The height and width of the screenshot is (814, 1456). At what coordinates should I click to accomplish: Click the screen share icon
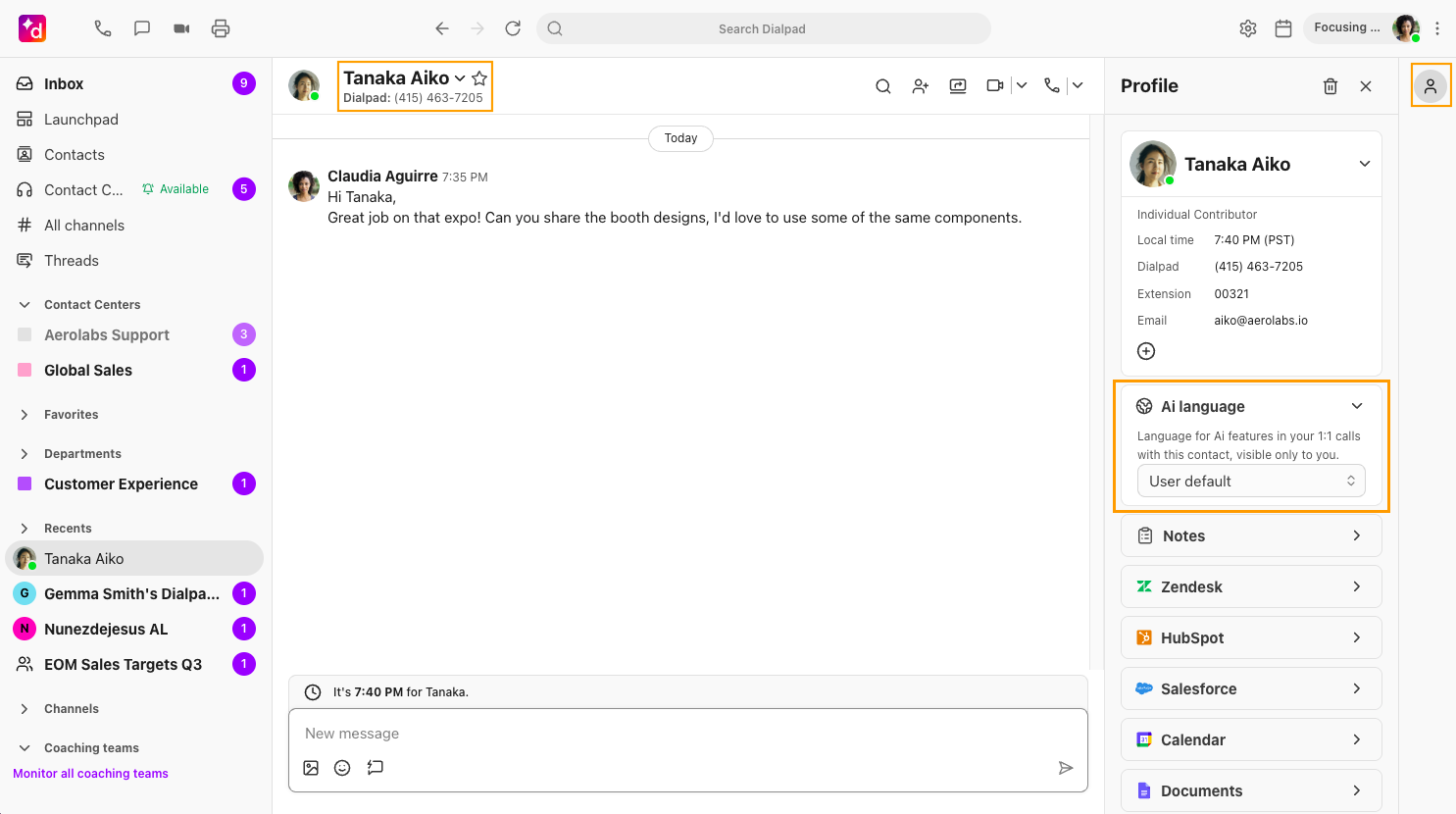958,86
